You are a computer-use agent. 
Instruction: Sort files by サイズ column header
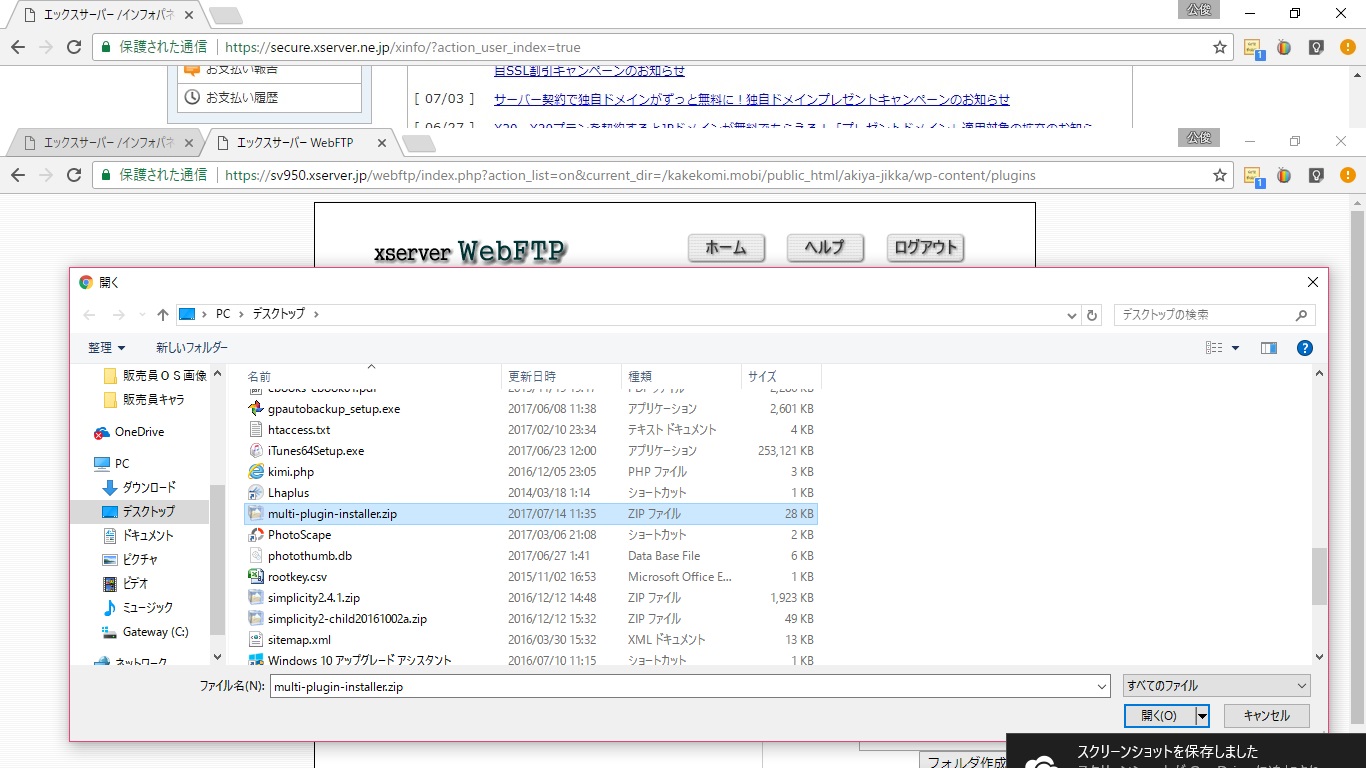click(781, 376)
